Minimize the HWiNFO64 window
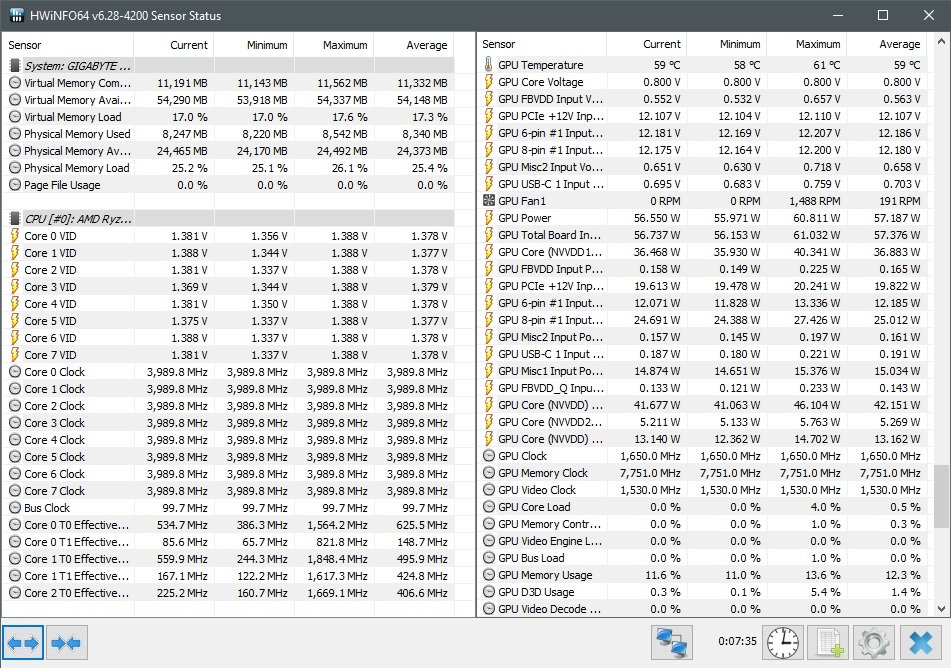951x668 pixels. 838,15
